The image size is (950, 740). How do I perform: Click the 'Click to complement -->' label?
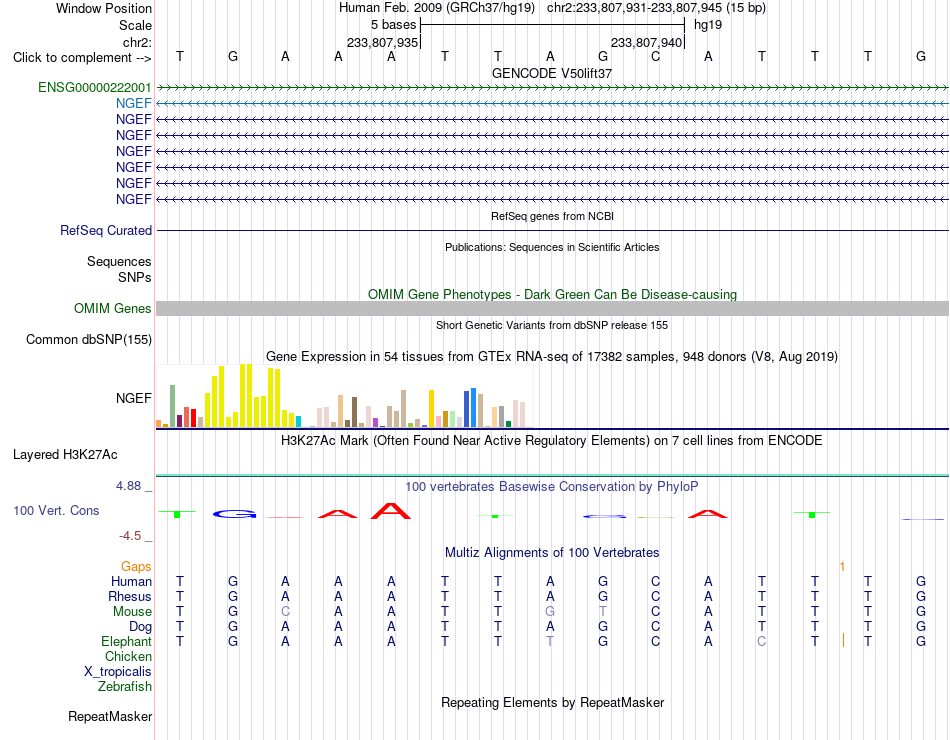(82, 58)
